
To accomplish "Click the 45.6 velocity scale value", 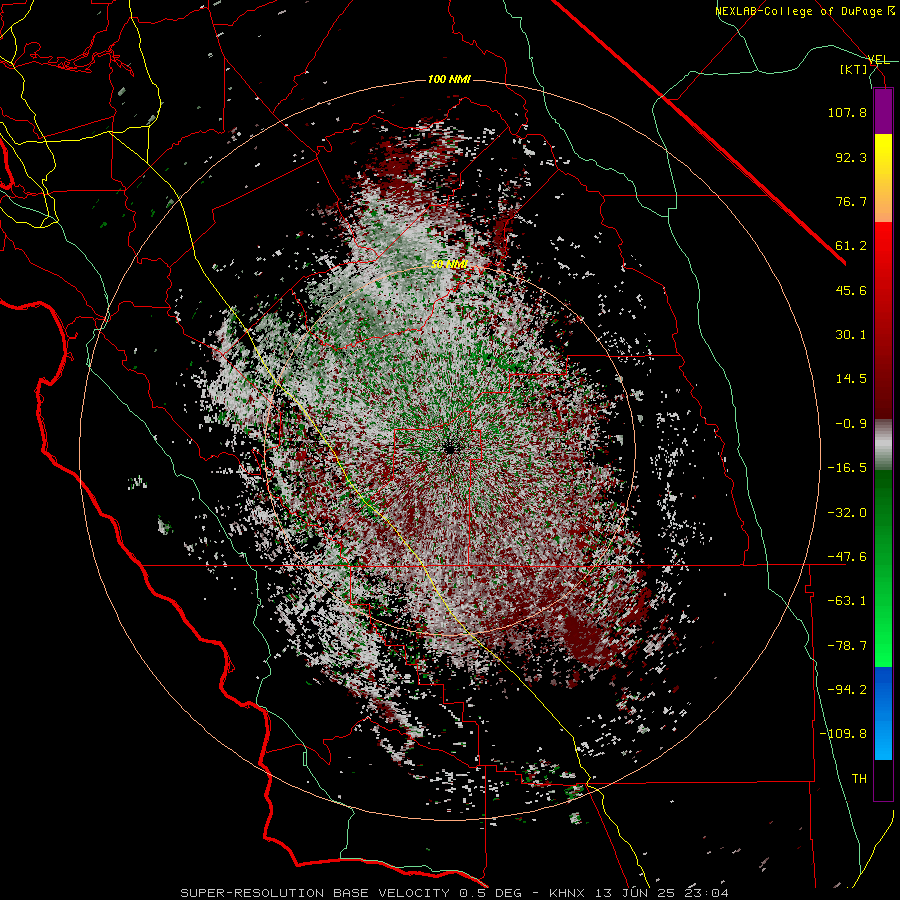I will [x=851, y=290].
